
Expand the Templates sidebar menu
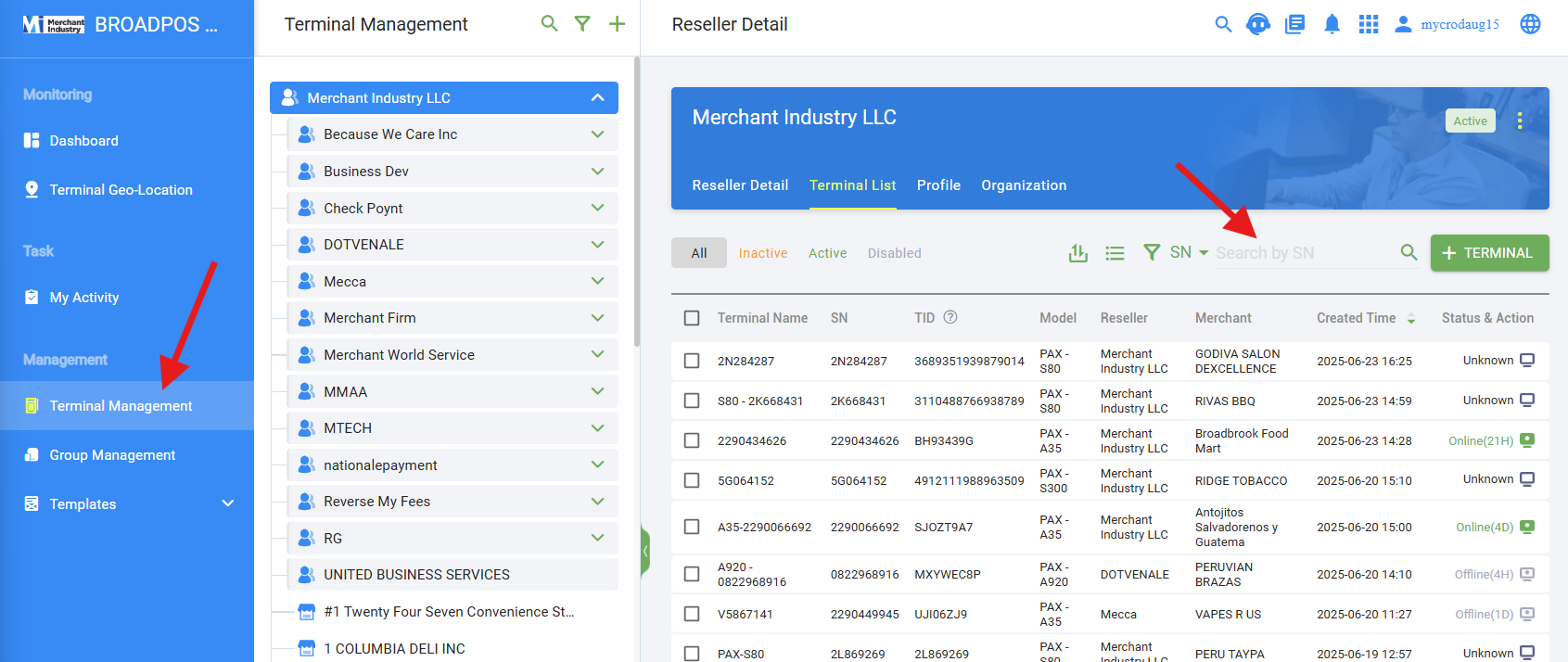coord(228,503)
